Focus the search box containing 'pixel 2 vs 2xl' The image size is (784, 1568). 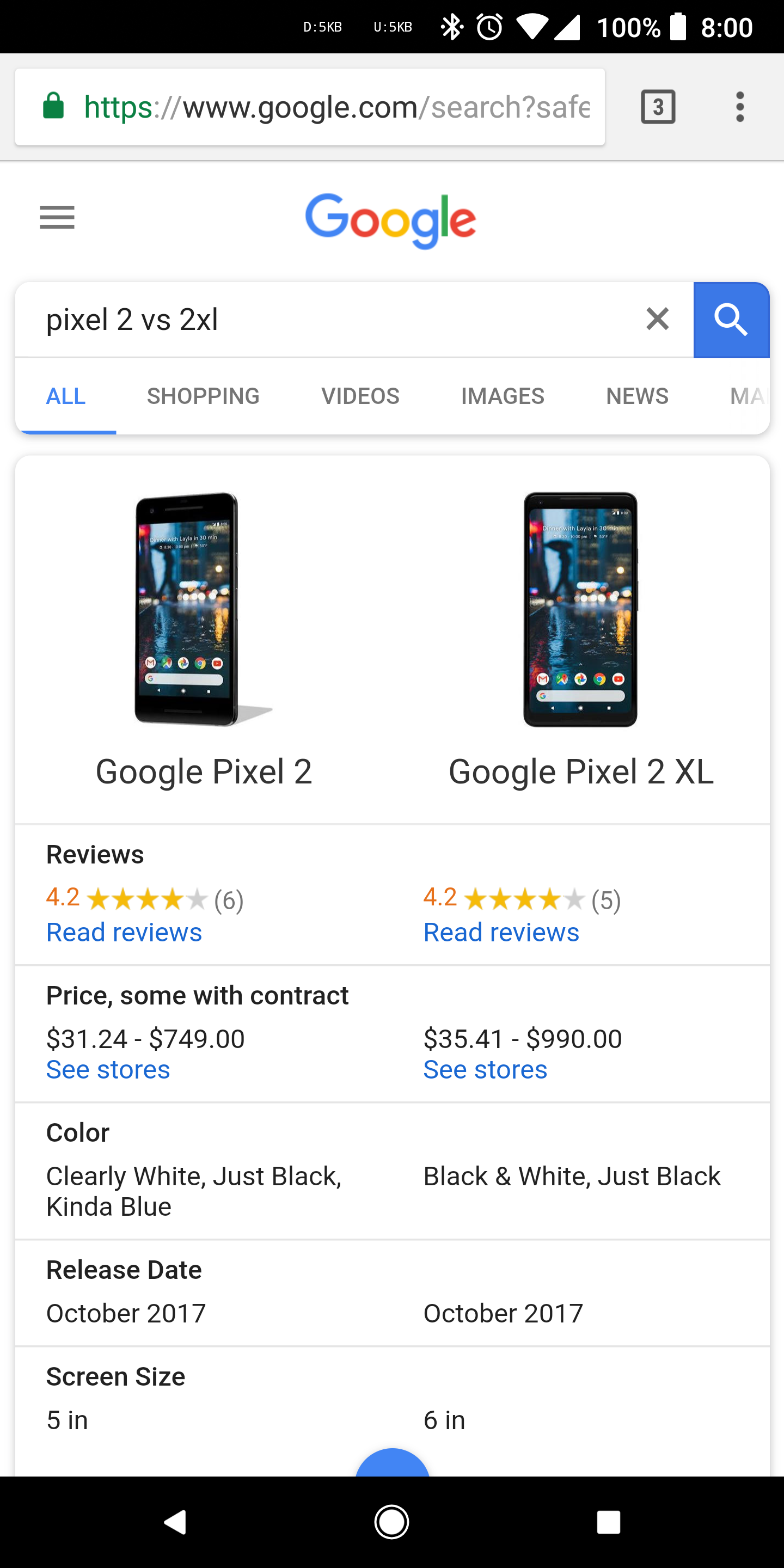click(329, 320)
